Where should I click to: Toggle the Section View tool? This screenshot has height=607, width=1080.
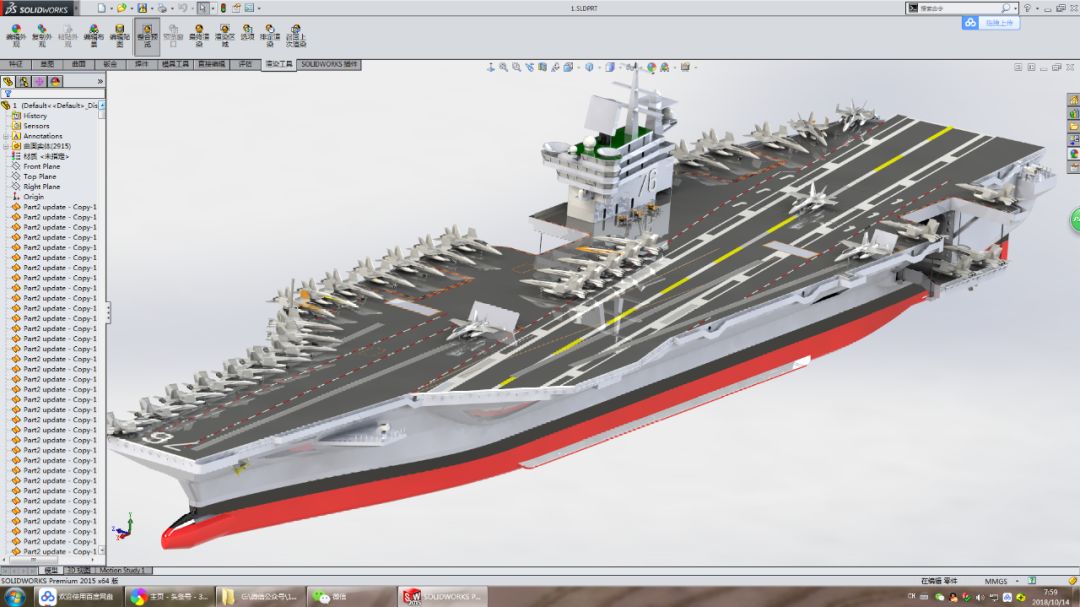pyautogui.click(x=541, y=66)
